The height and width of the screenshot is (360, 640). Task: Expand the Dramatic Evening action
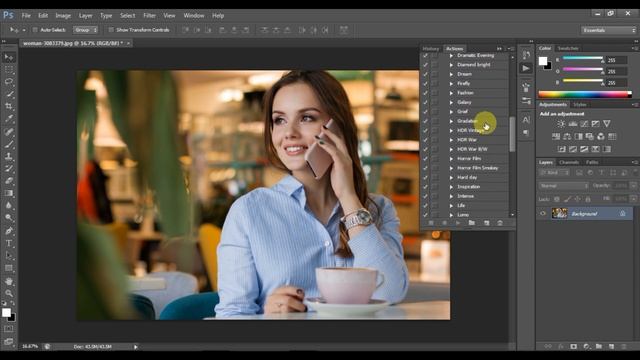[451, 56]
